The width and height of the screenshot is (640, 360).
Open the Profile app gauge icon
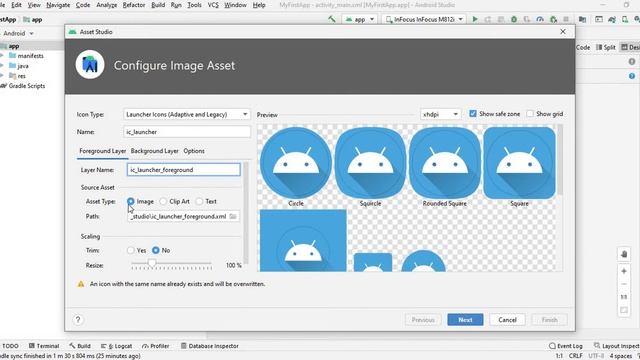point(540,19)
